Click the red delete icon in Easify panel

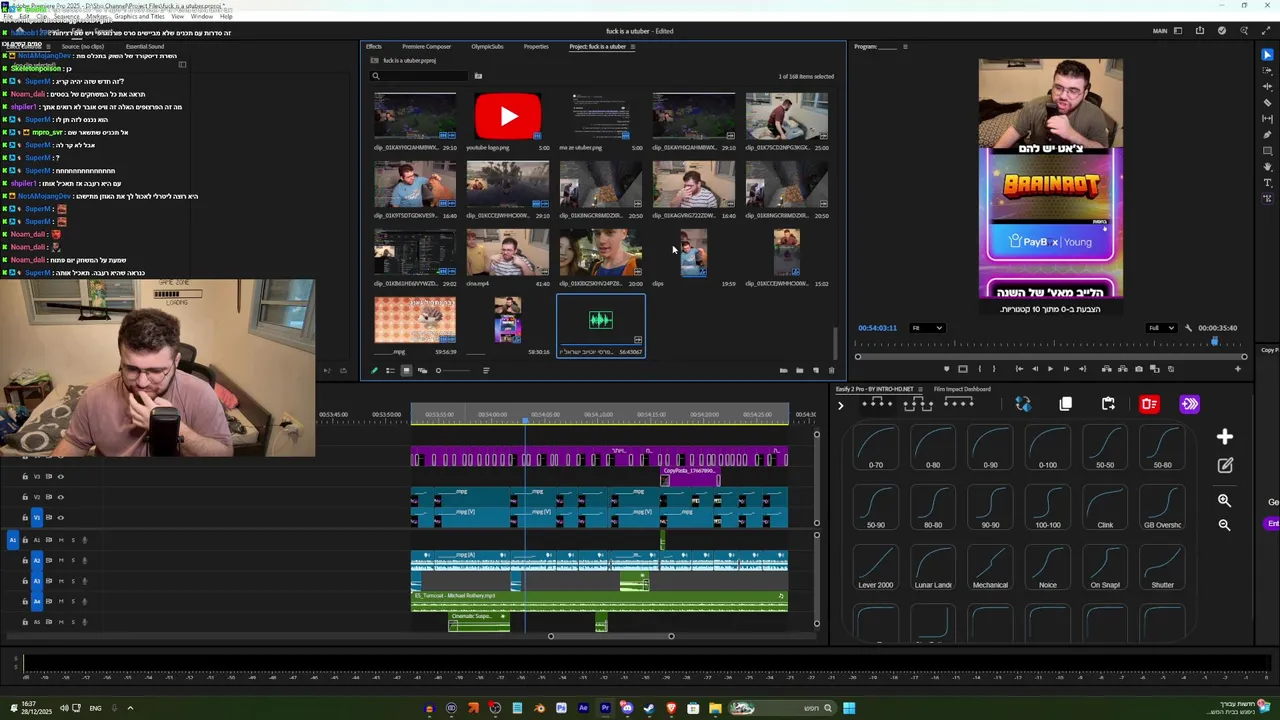[x=1149, y=404]
